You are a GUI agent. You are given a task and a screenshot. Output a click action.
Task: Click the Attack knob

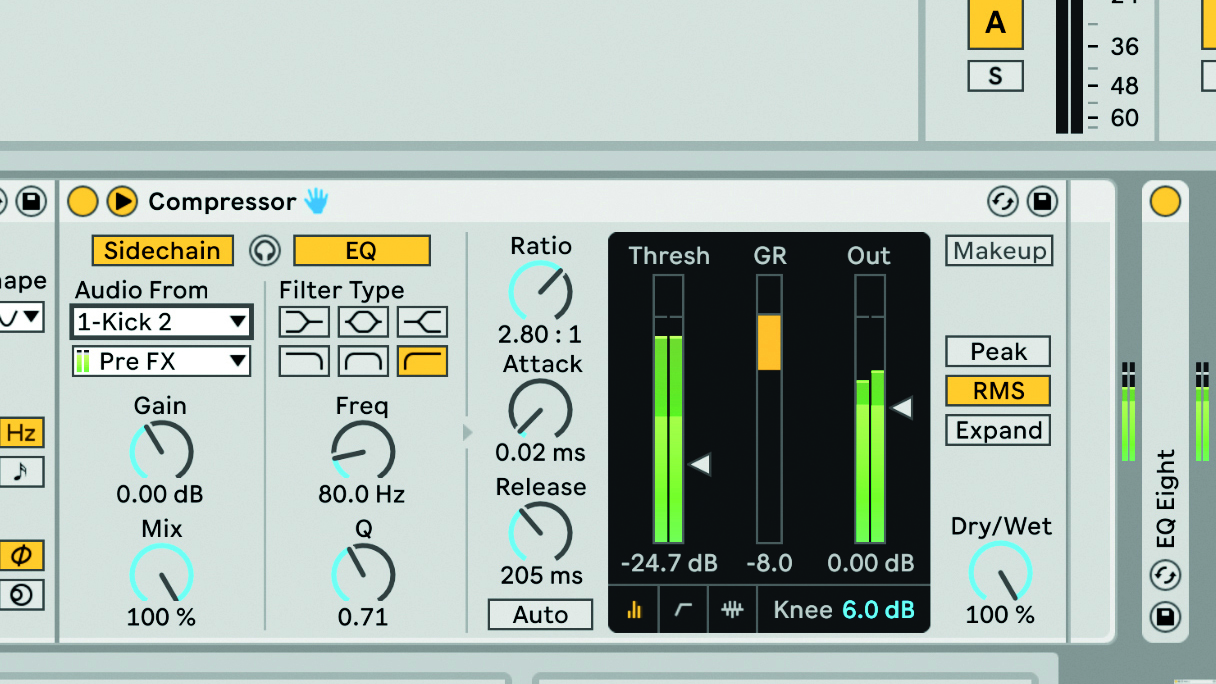(541, 409)
